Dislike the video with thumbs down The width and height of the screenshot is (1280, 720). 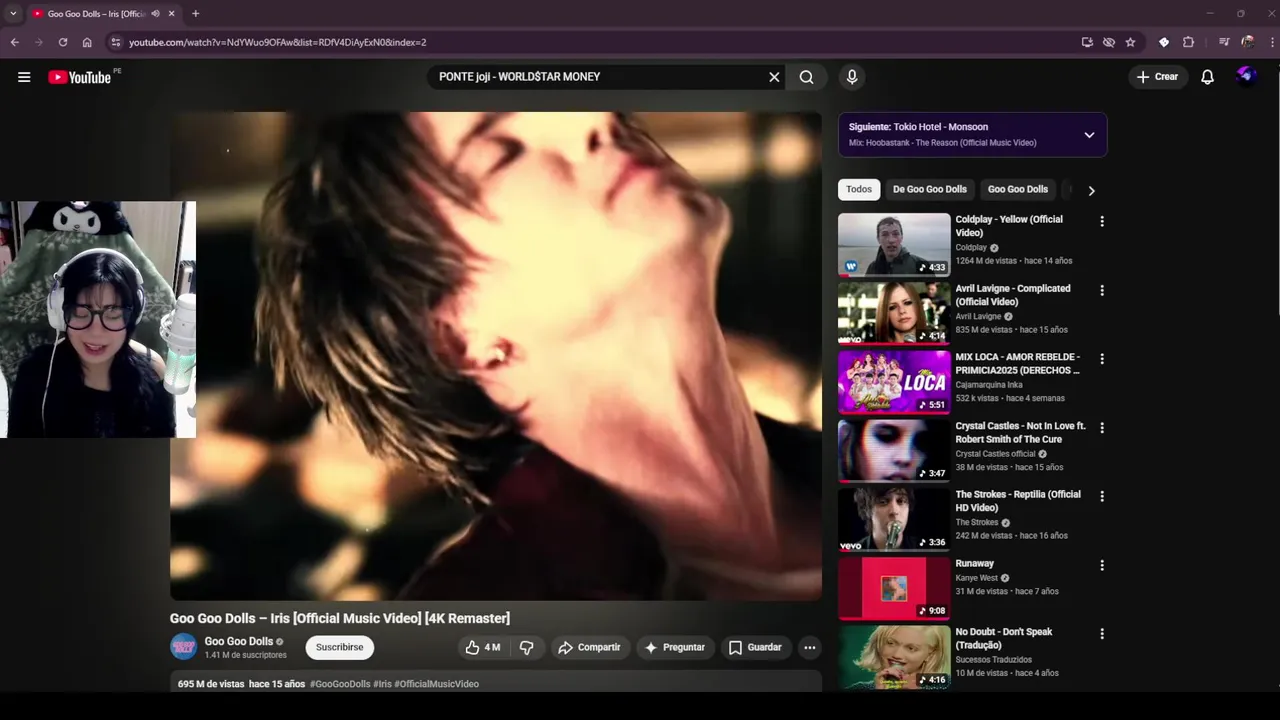(x=527, y=648)
